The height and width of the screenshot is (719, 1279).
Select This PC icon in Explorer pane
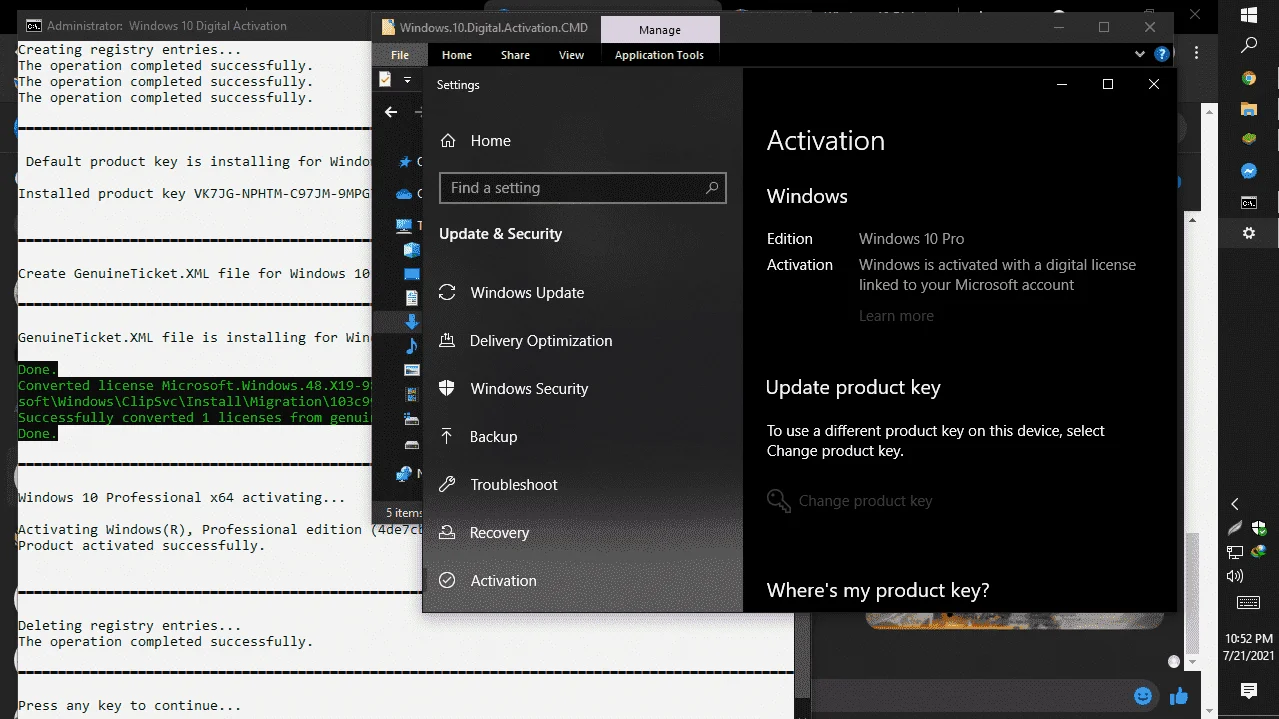click(404, 226)
